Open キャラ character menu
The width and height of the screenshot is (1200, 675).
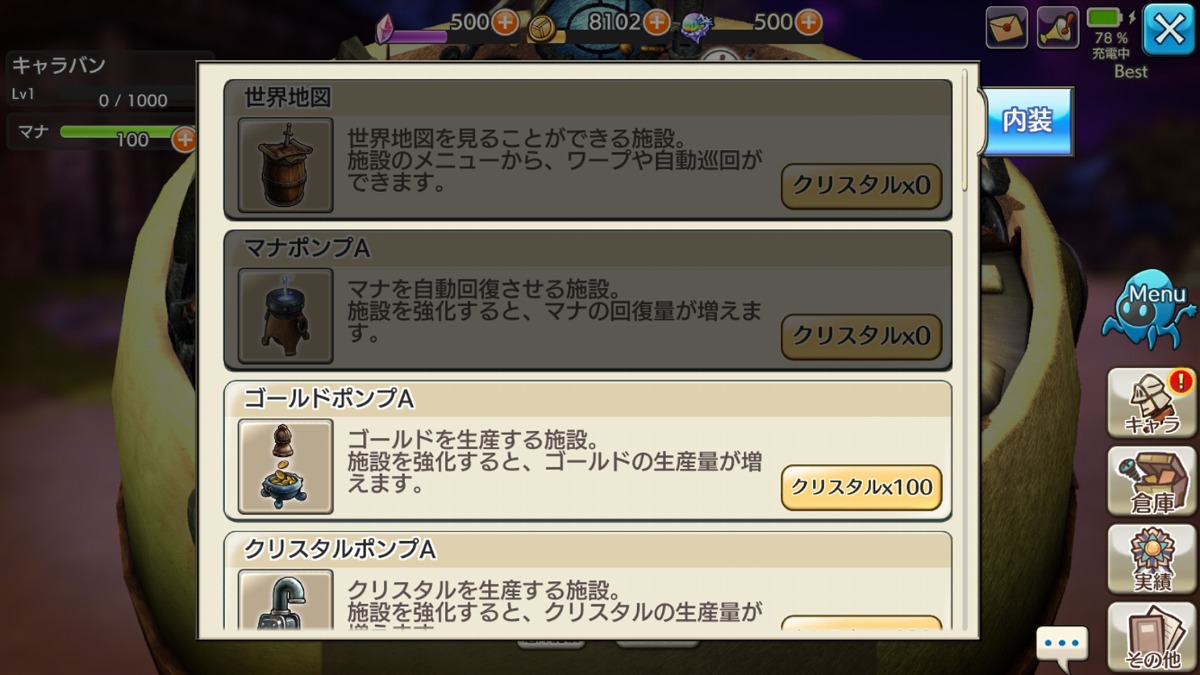coord(1152,403)
